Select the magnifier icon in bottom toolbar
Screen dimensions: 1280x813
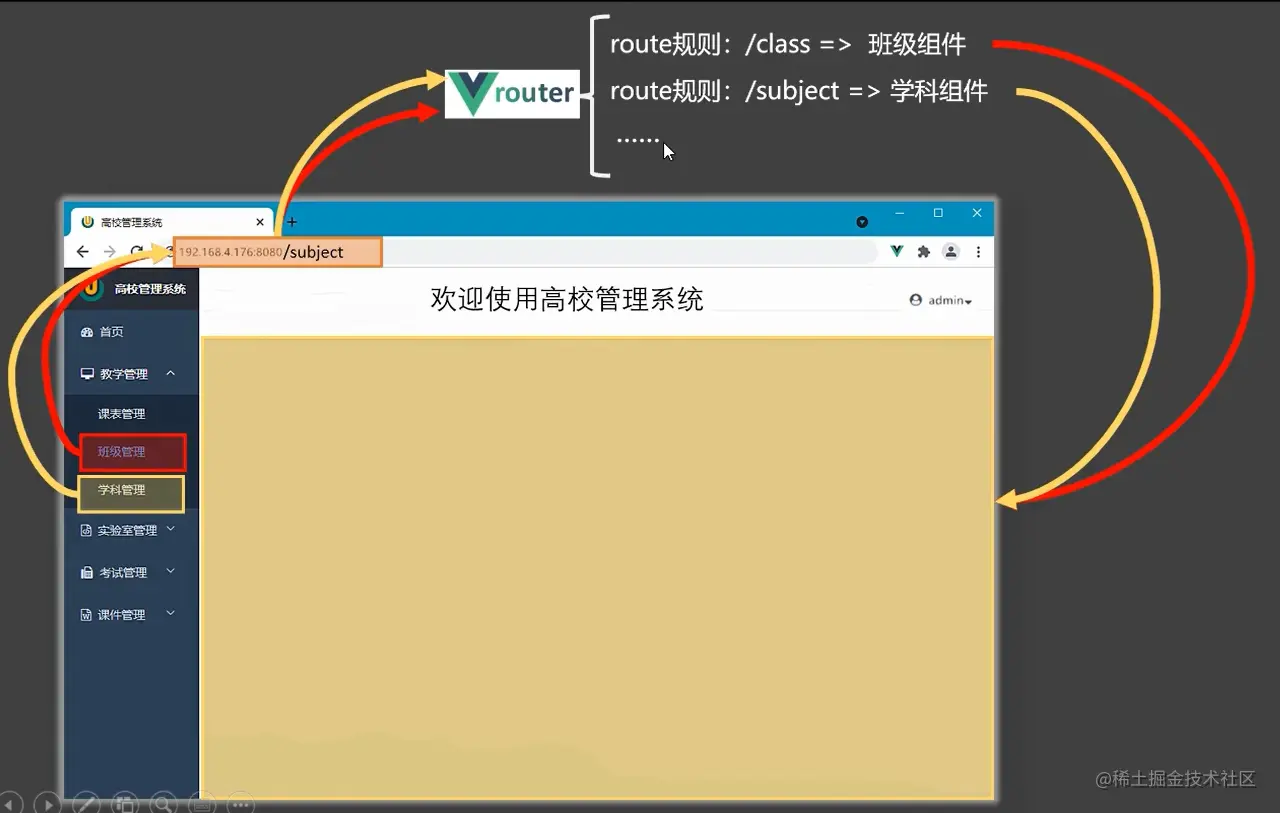click(163, 802)
